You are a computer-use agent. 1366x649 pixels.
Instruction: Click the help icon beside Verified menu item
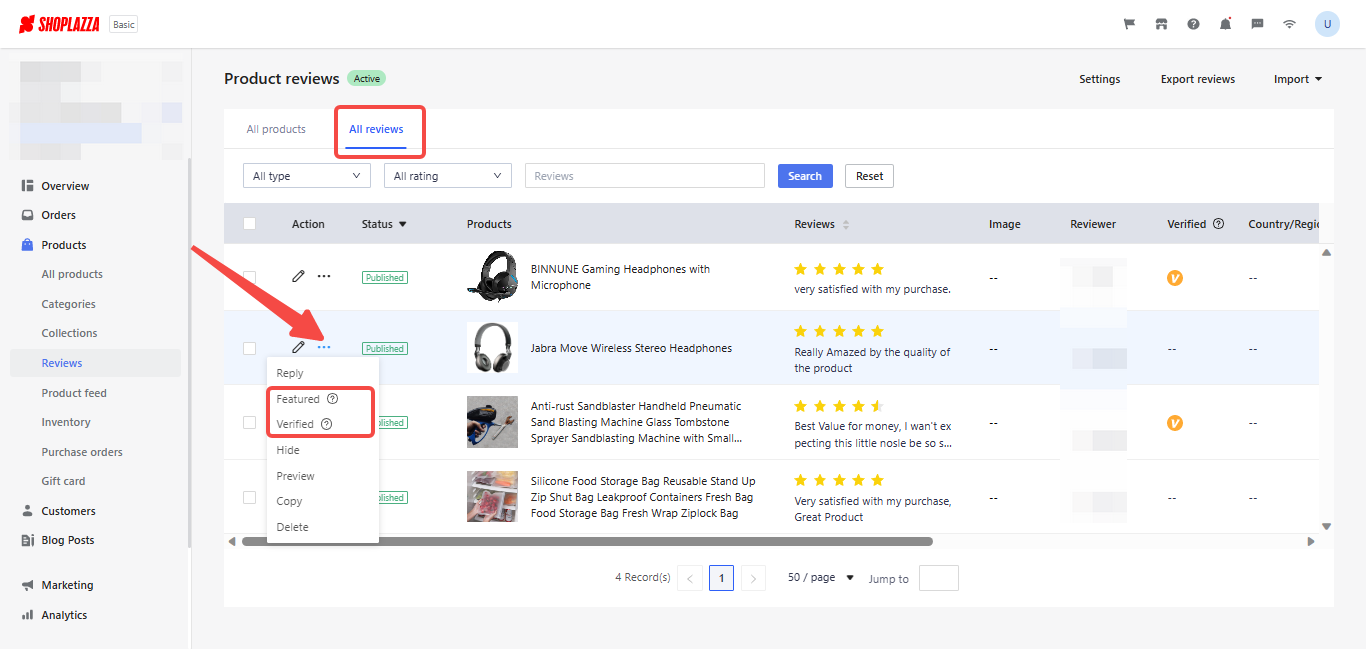pyautogui.click(x=327, y=424)
